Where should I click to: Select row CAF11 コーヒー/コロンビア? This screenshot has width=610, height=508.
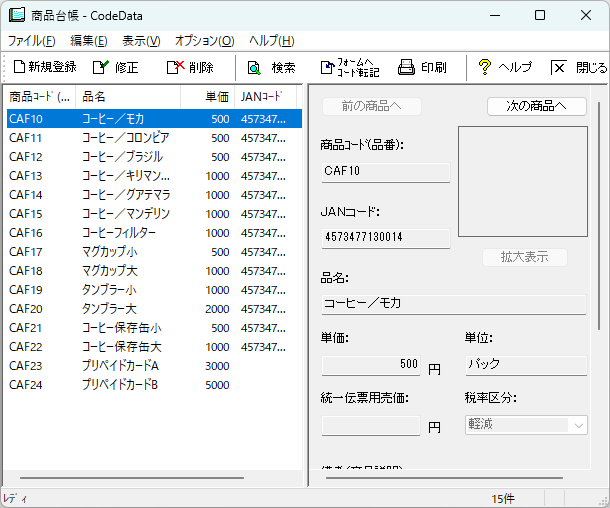[154, 138]
